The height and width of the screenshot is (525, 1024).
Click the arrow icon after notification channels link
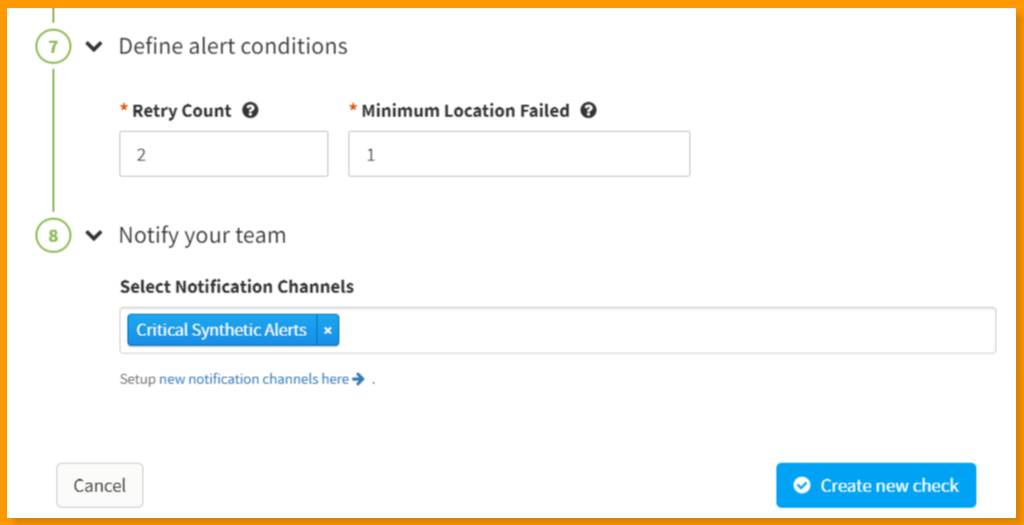358,379
